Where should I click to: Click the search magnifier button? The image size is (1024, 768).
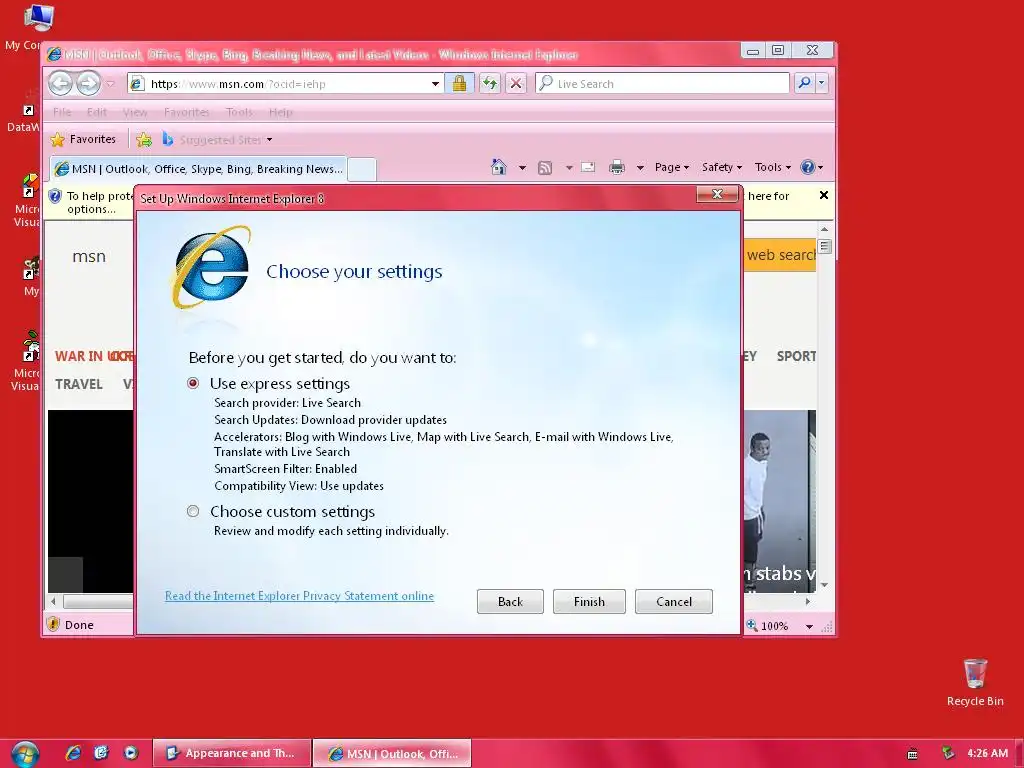[x=805, y=82]
